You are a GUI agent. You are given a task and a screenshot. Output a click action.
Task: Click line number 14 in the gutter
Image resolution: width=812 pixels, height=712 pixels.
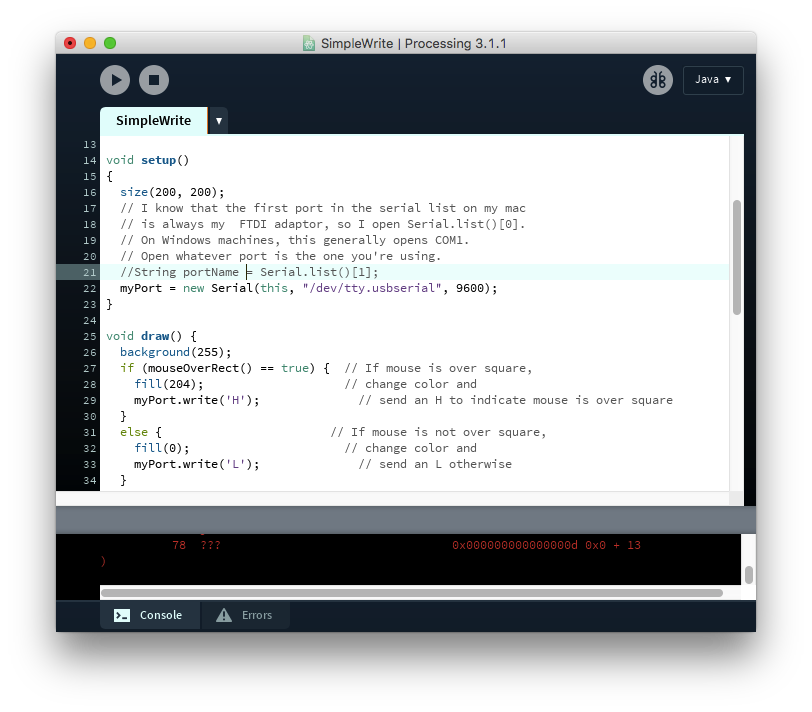click(x=90, y=161)
